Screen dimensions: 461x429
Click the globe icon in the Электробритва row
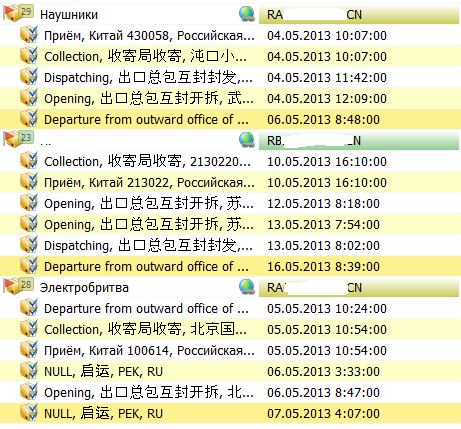(x=247, y=287)
